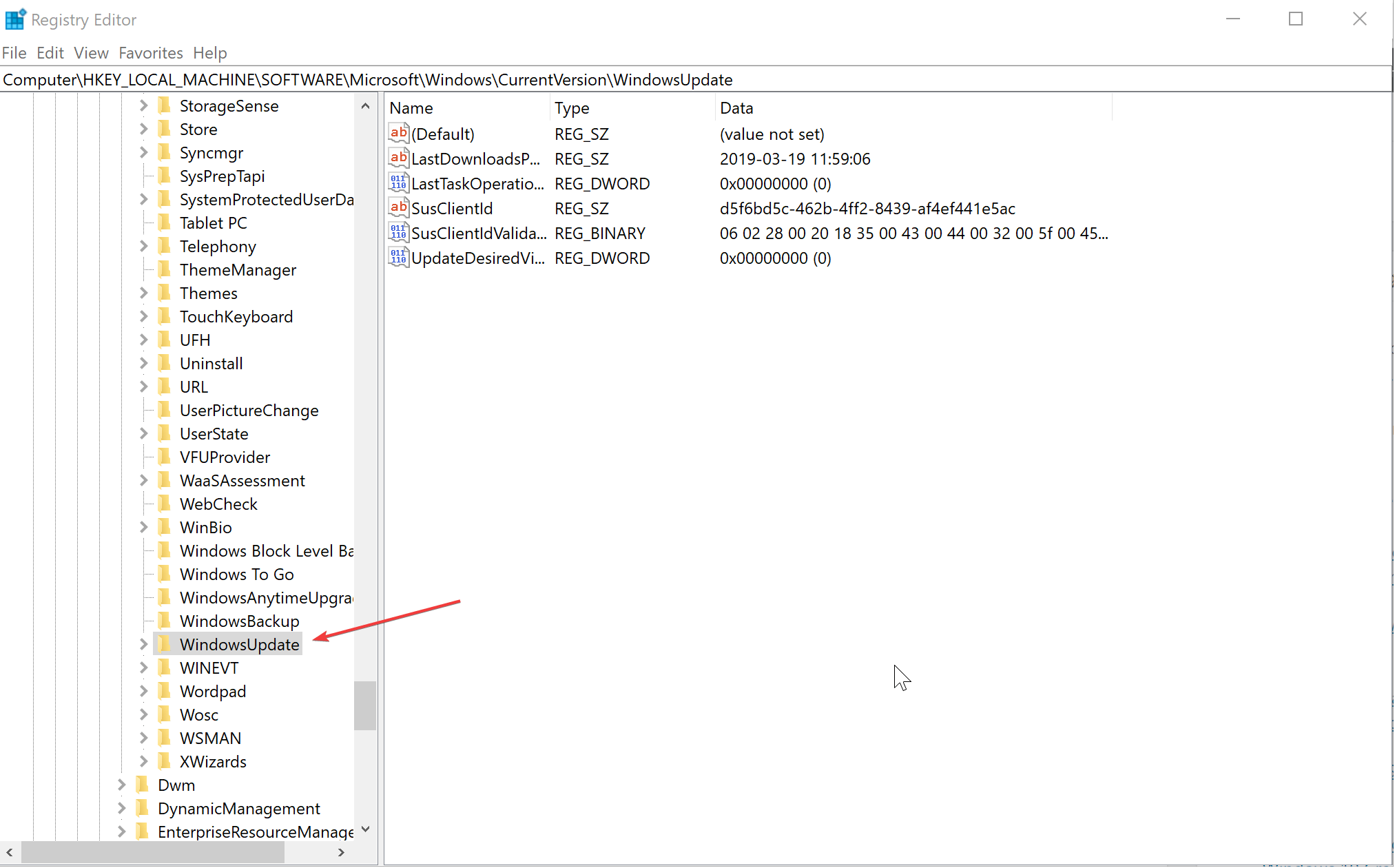Click the ThemeManager folder icon
The height and width of the screenshot is (868, 1395).
pyautogui.click(x=165, y=269)
